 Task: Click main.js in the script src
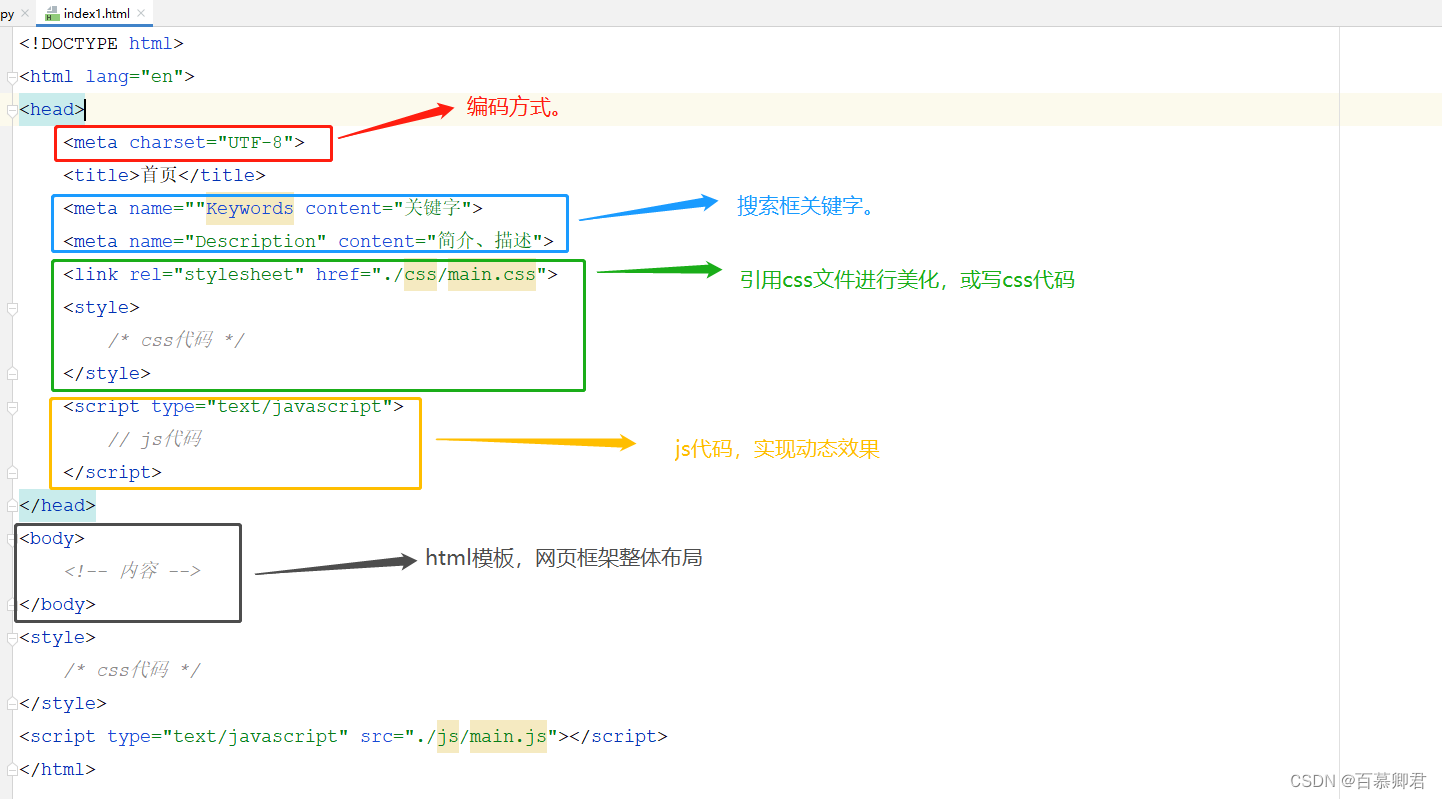coord(508,737)
